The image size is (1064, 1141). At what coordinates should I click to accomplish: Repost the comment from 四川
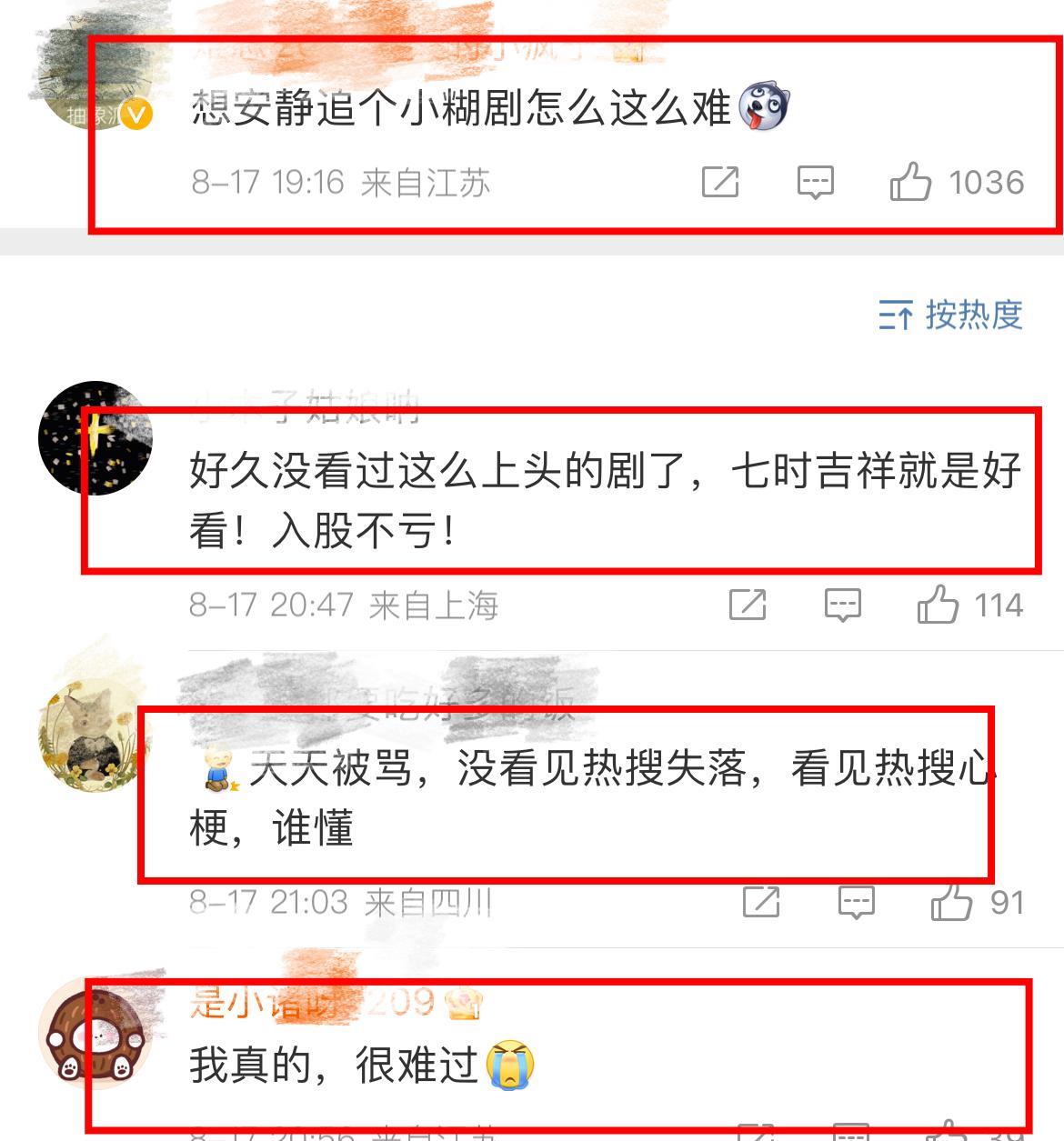761,902
